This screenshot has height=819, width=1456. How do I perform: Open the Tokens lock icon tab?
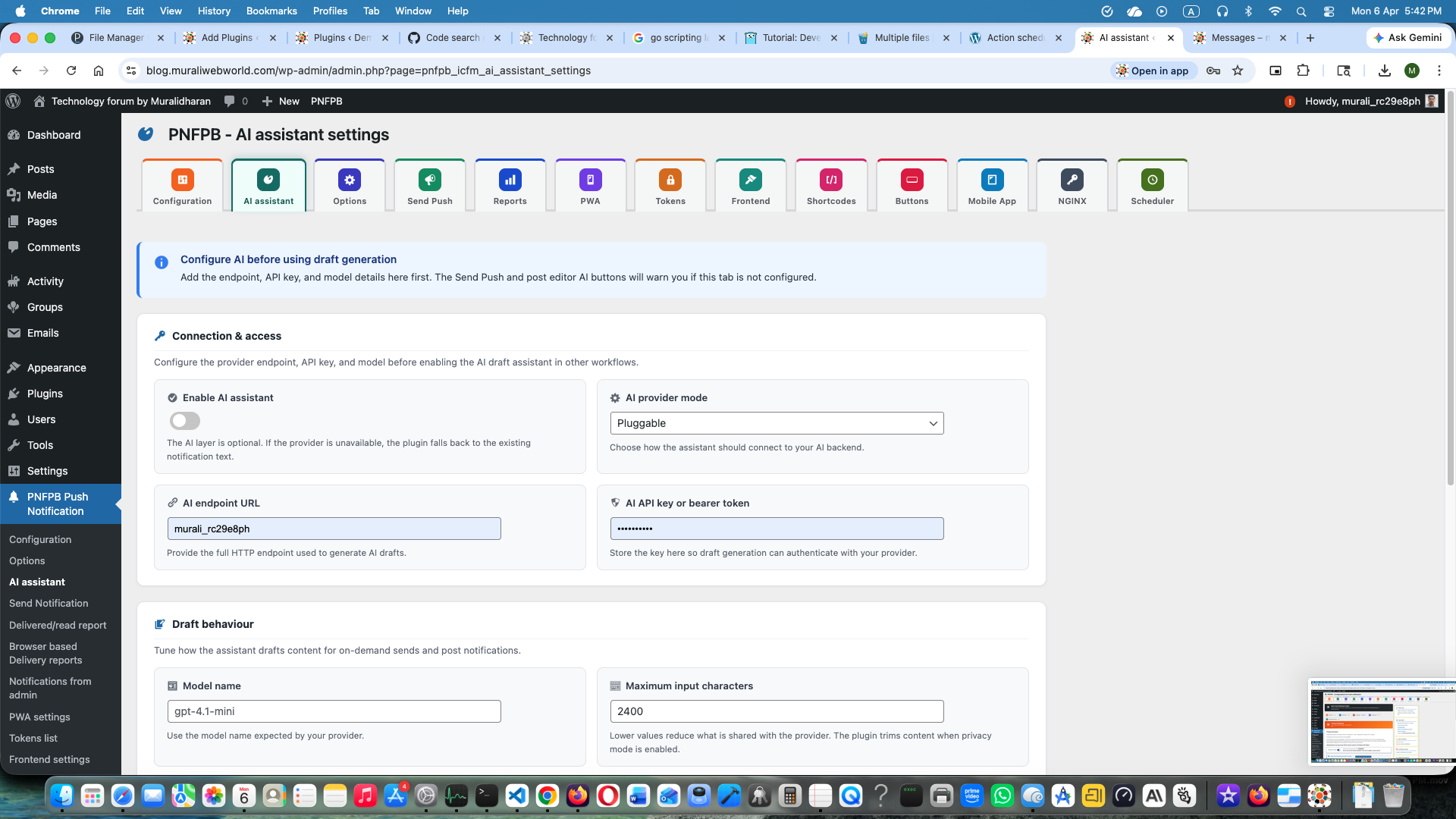point(670,180)
